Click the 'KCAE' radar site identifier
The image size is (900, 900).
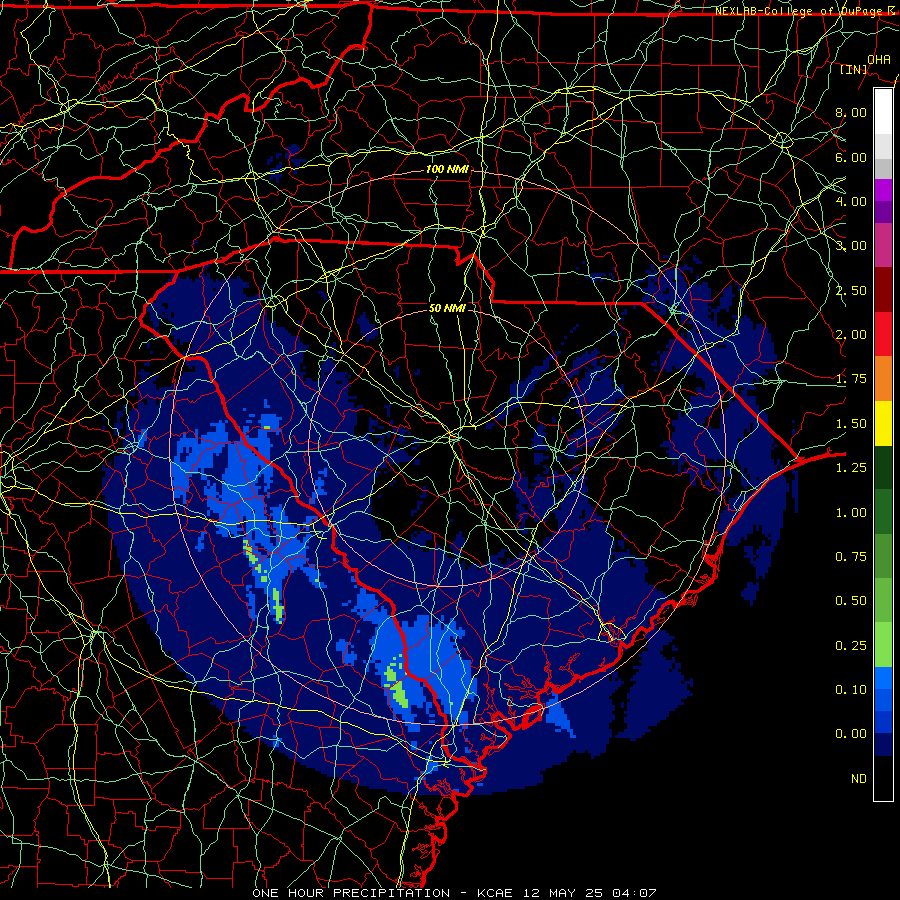click(x=495, y=893)
